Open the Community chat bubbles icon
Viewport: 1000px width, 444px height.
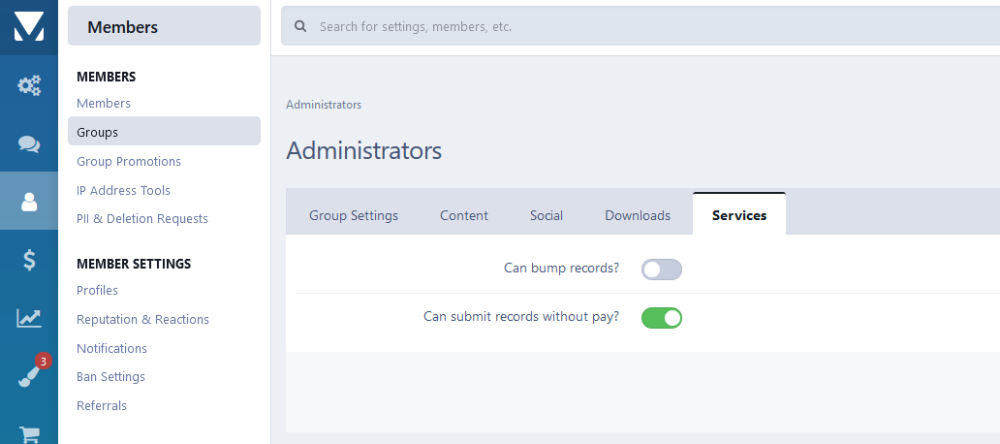(x=29, y=144)
